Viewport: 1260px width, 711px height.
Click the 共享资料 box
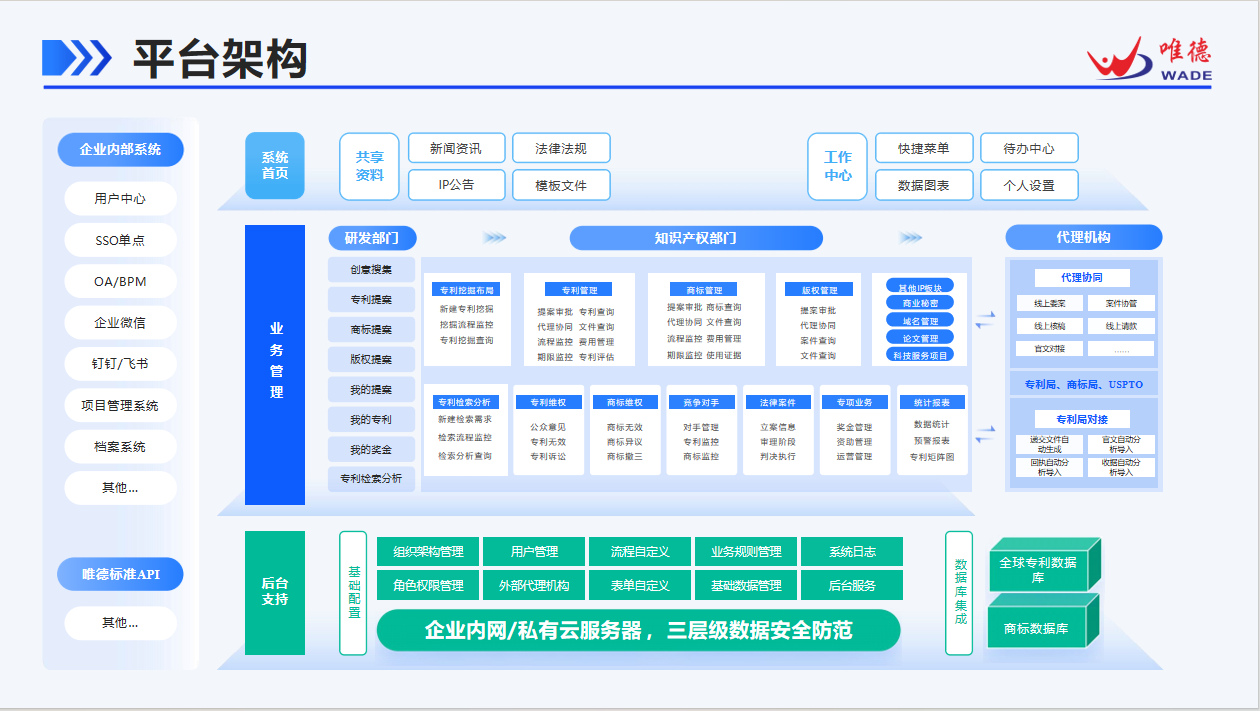pyautogui.click(x=369, y=166)
